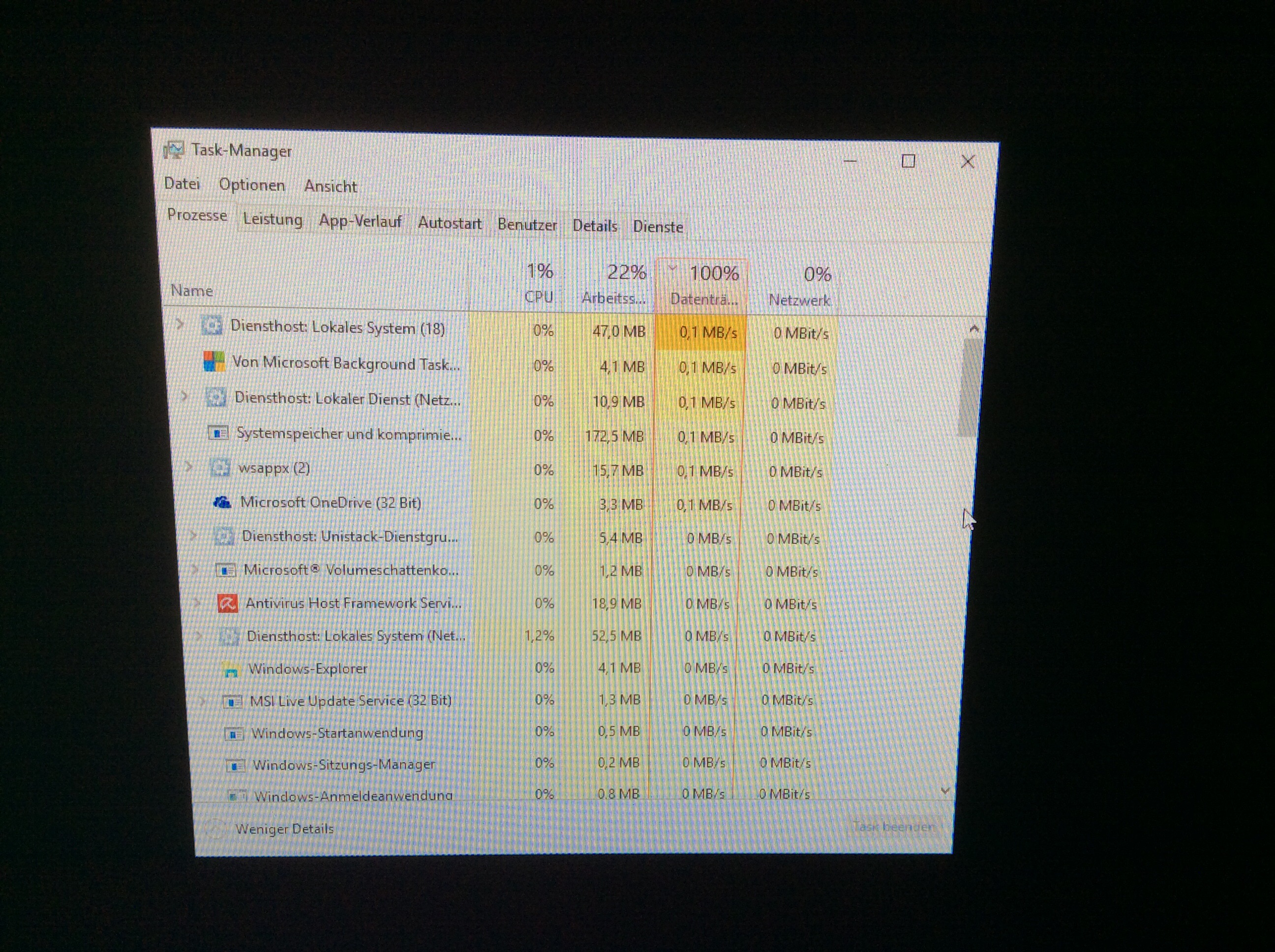Select the Systemspeicher und komprimie... process name
Viewport: 1275px width, 952px height.
(349, 434)
